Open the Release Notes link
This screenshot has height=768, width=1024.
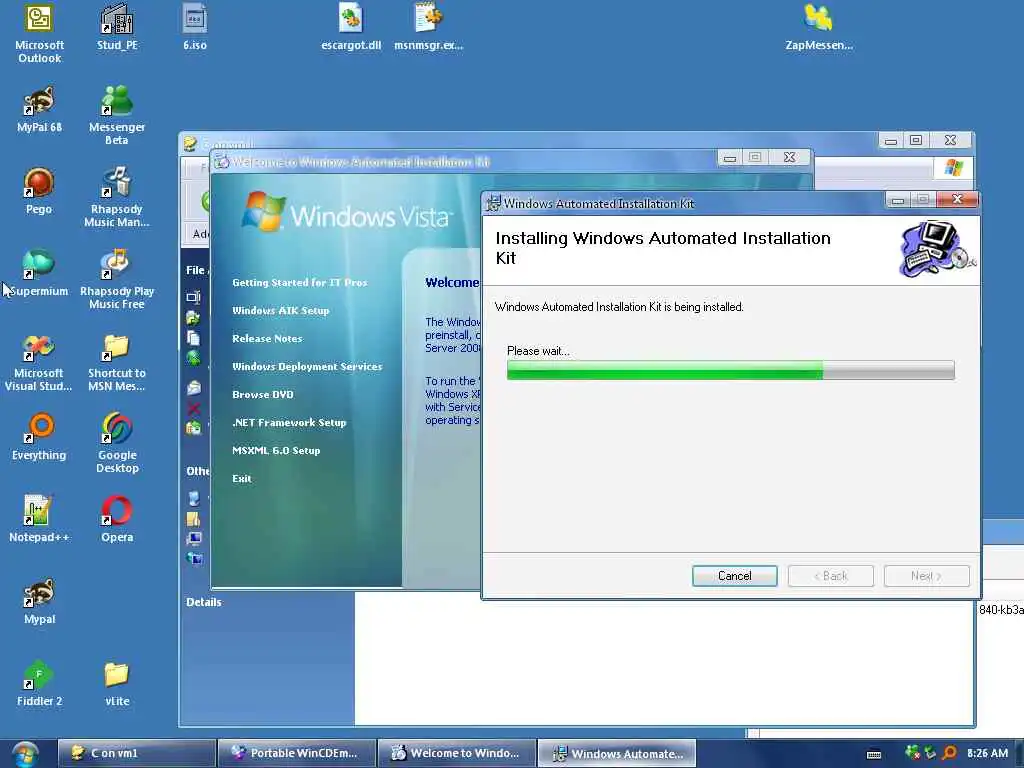267,339
